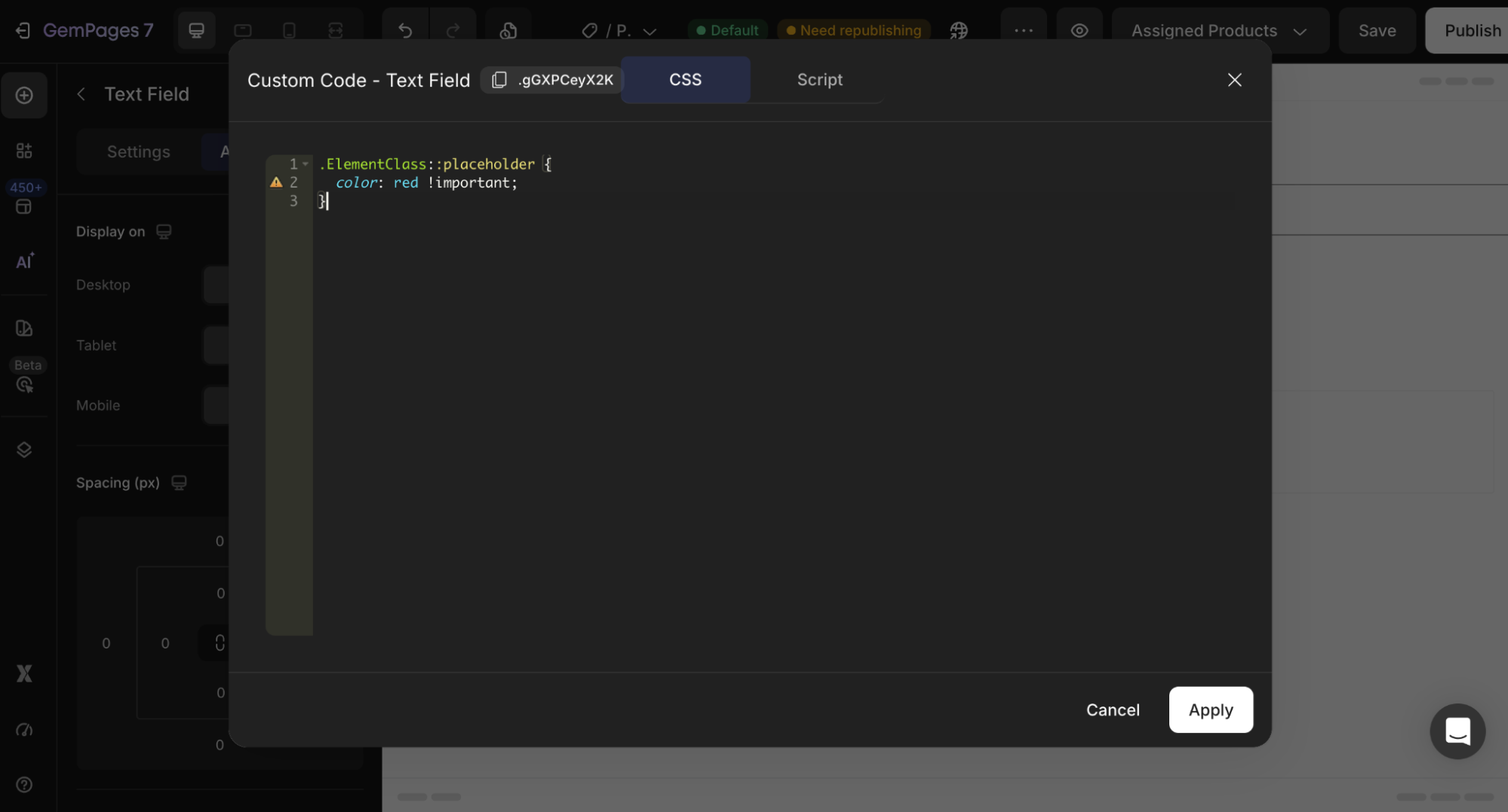Viewport: 1508px width, 812px height.
Task: Open the Assigned Products dropdown
Action: 1219,30
